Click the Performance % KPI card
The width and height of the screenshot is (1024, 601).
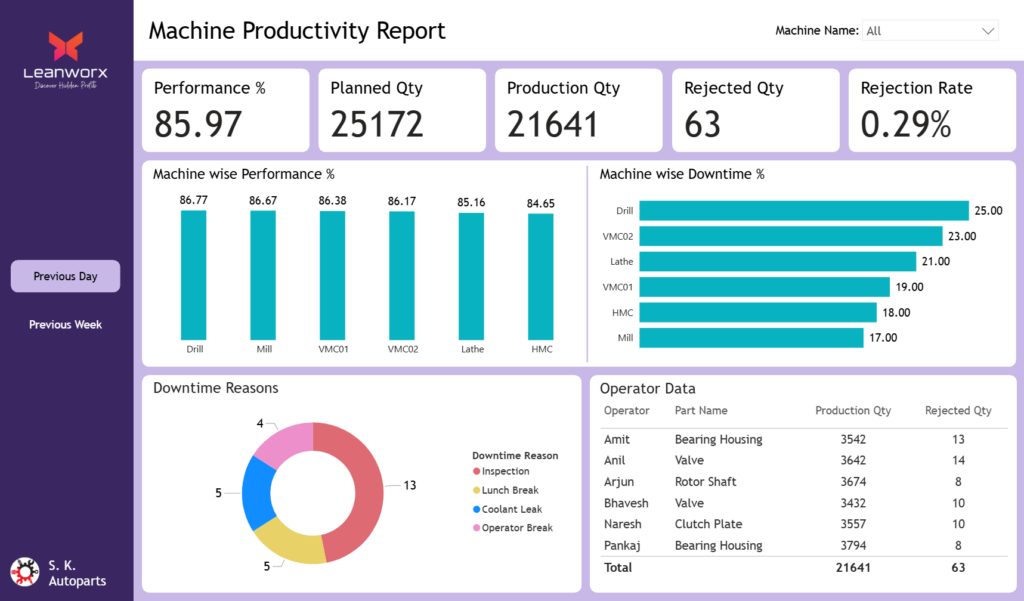click(225, 110)
